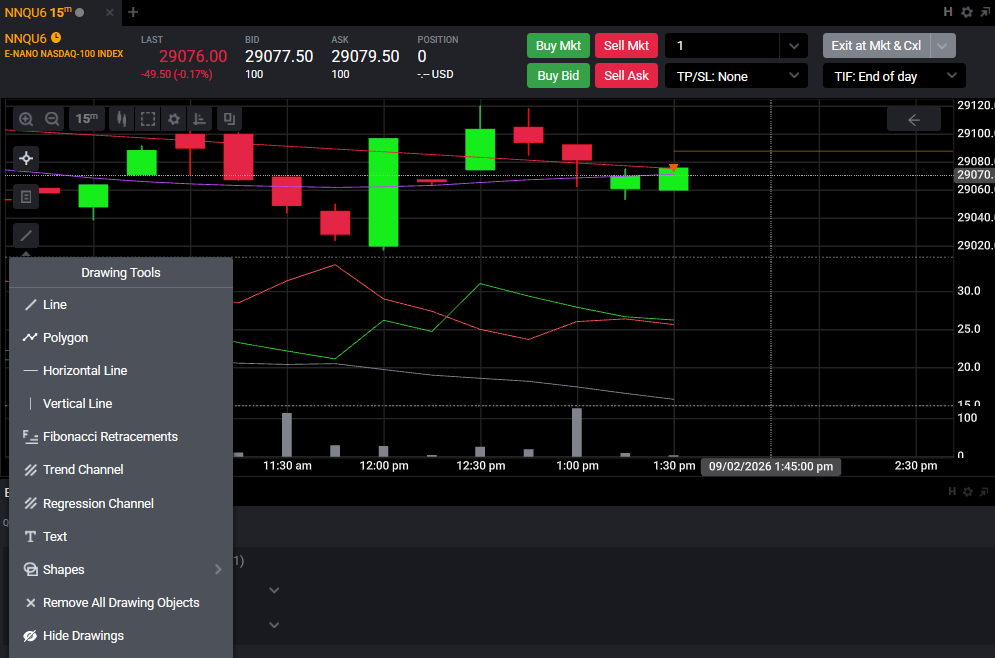Click the ASK price 29079.50

click(x=366, y=56)
